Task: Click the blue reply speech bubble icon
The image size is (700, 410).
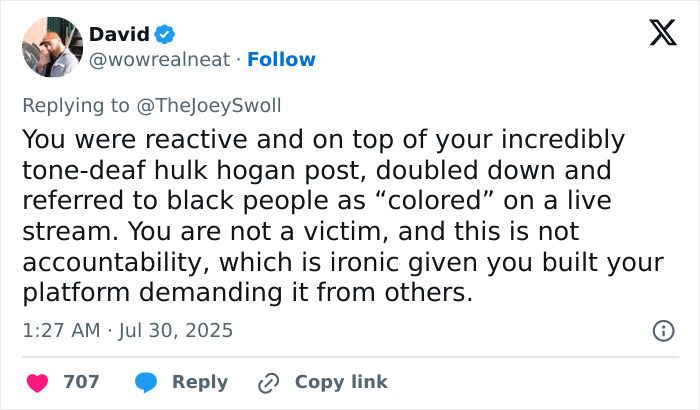Action: click(x=146, y=382)
